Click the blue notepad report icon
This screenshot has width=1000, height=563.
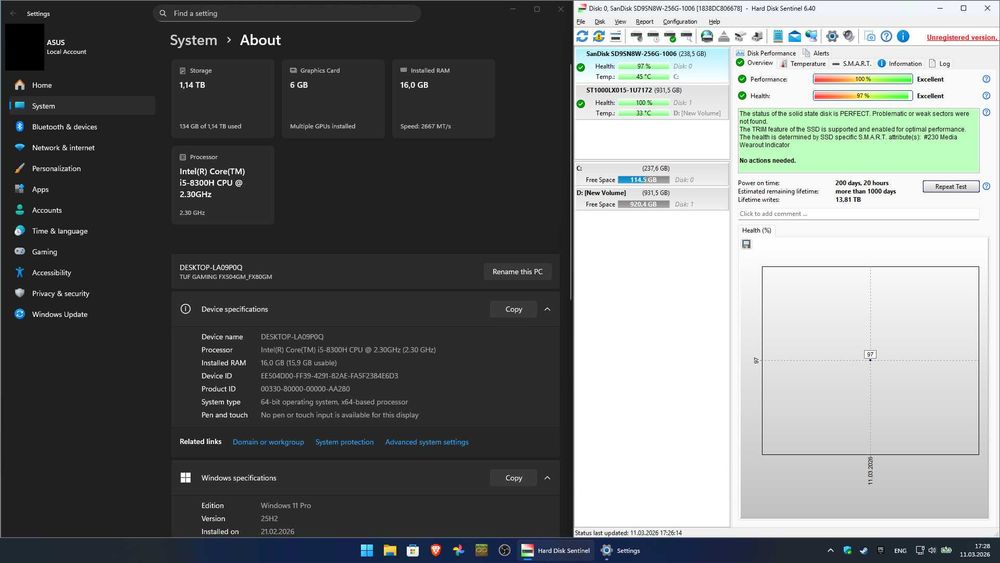pos(778,36)
